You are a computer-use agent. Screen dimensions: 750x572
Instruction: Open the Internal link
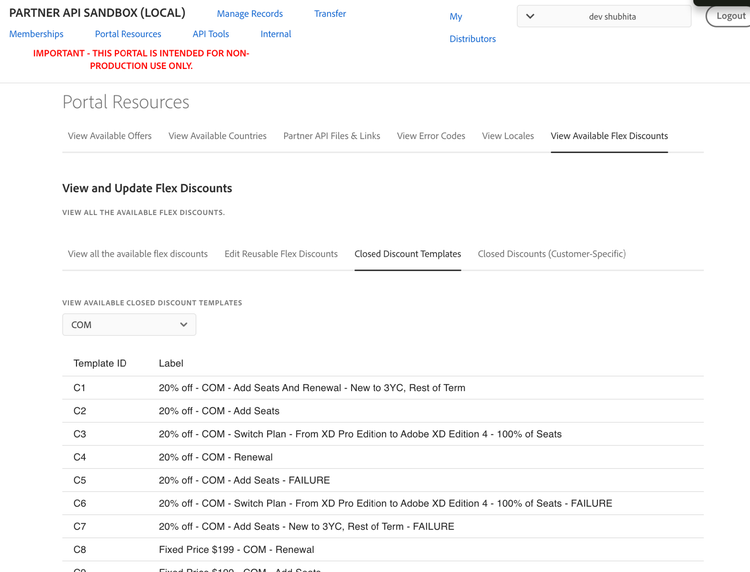click(x=276, y=34)
